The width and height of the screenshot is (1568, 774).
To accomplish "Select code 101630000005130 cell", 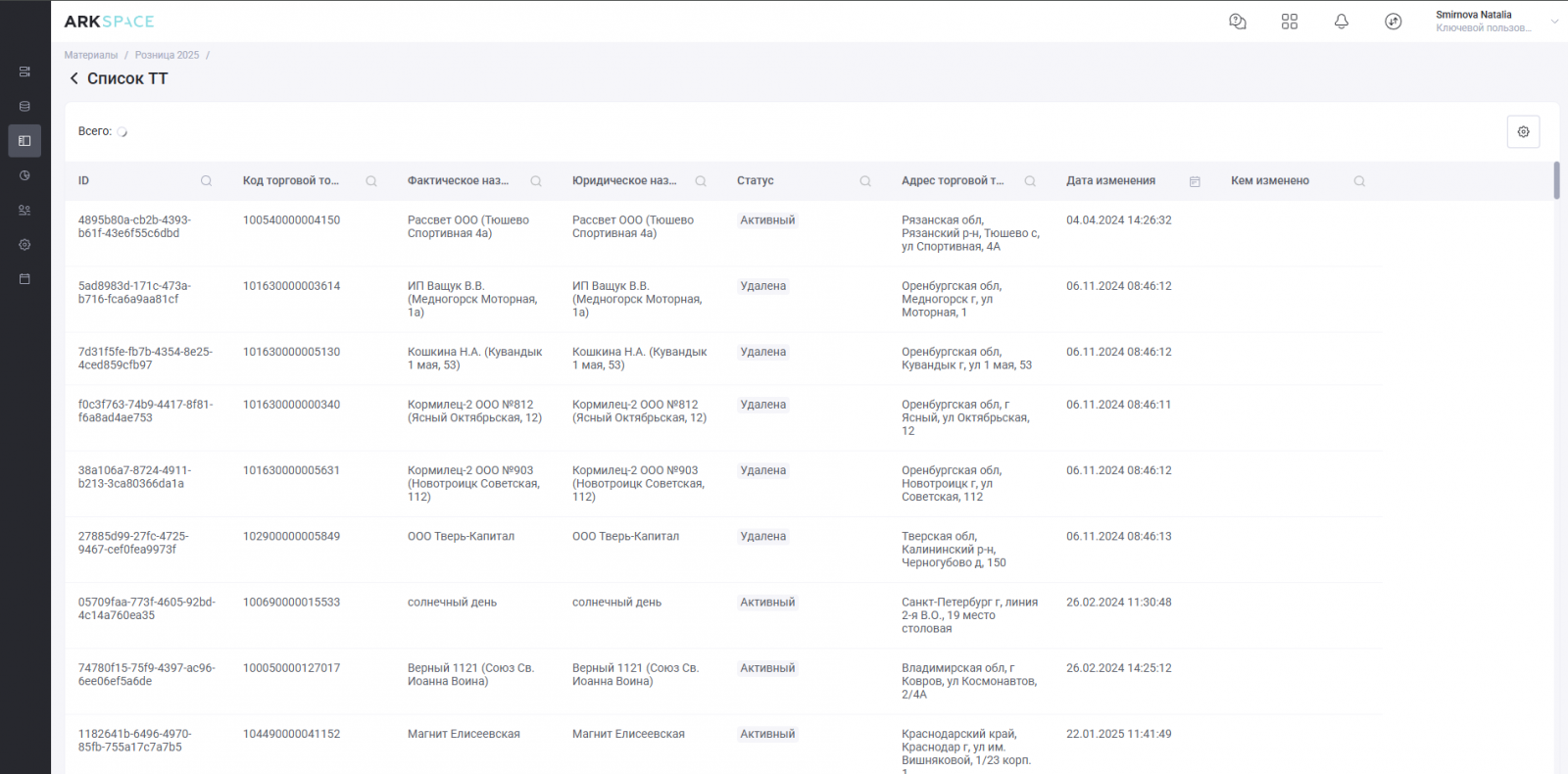I will click(x=291, y=352).
